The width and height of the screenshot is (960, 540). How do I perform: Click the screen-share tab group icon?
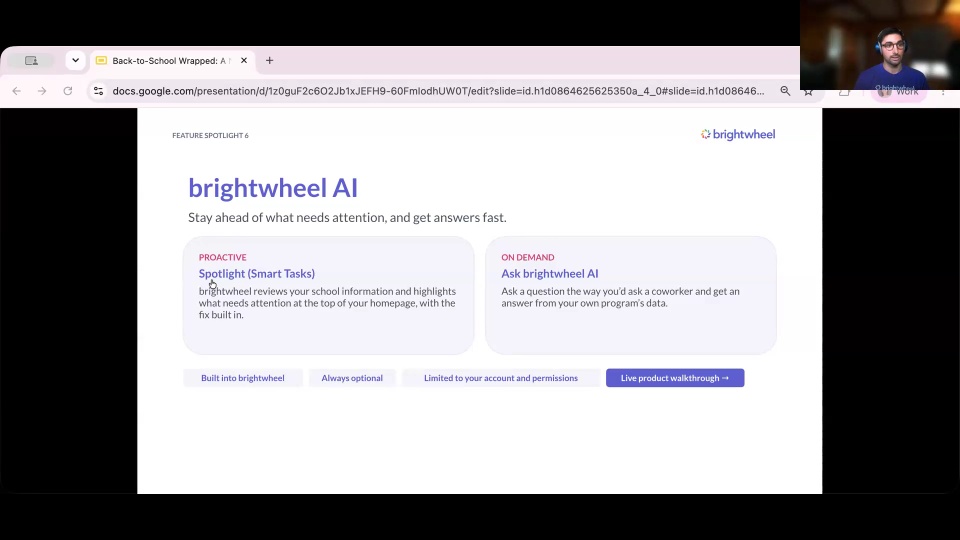(x=31, y=61)
